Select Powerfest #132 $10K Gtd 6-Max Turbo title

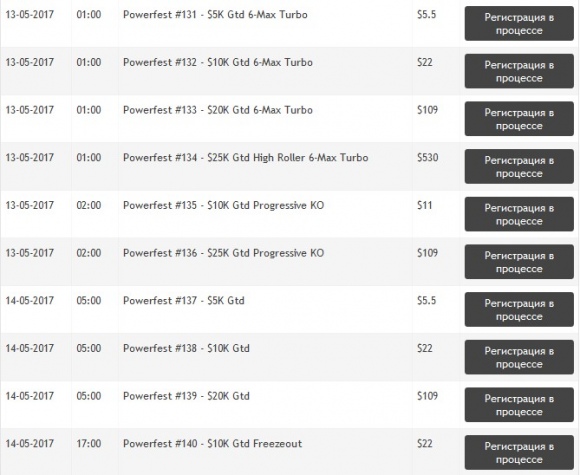(x=218, y=63)
